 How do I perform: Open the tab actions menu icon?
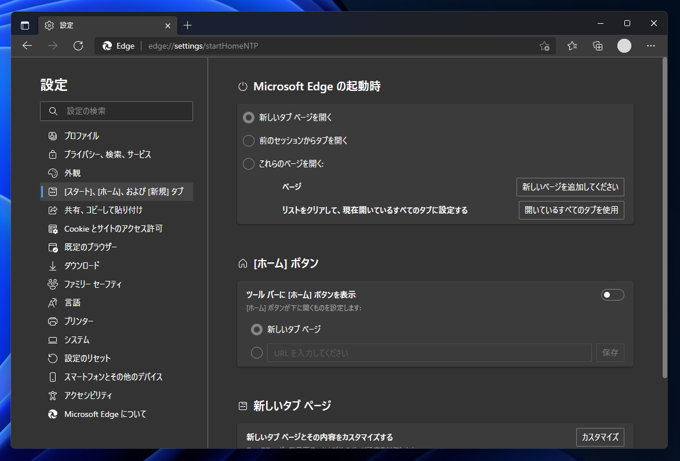(x=25, y=26)
